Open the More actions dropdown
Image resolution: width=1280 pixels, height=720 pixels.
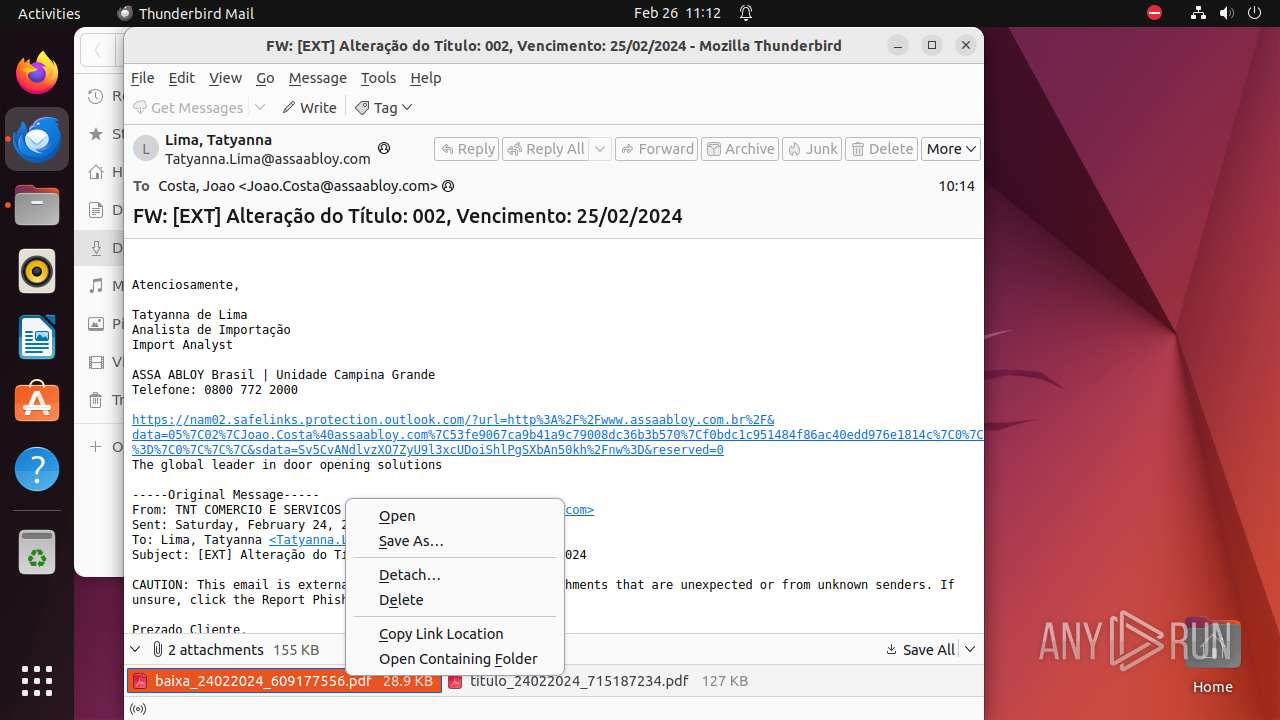pos(950,149)
